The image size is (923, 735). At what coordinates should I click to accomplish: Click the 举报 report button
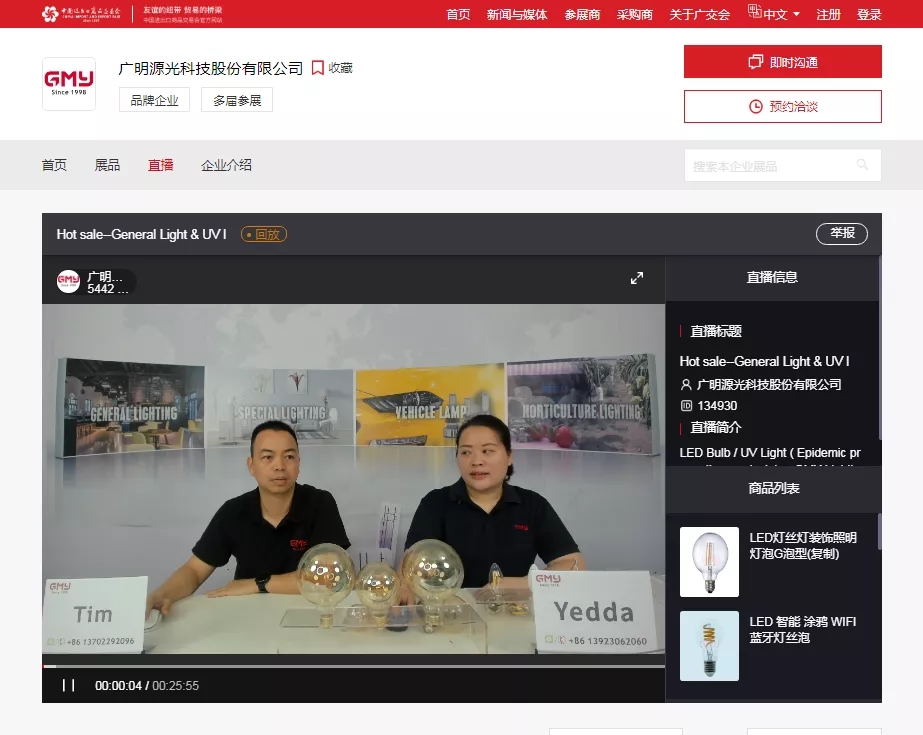[842, 234]
